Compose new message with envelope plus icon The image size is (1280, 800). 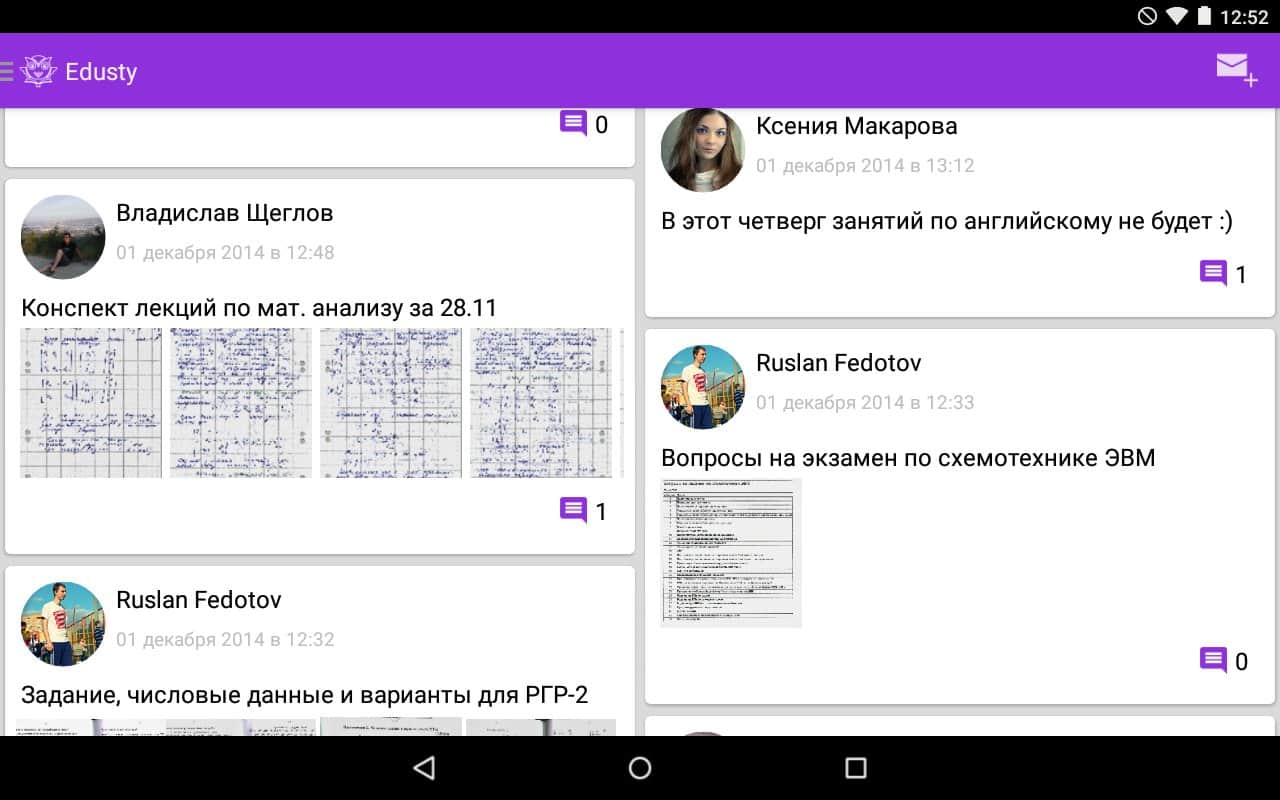(x=1235, y=70)
